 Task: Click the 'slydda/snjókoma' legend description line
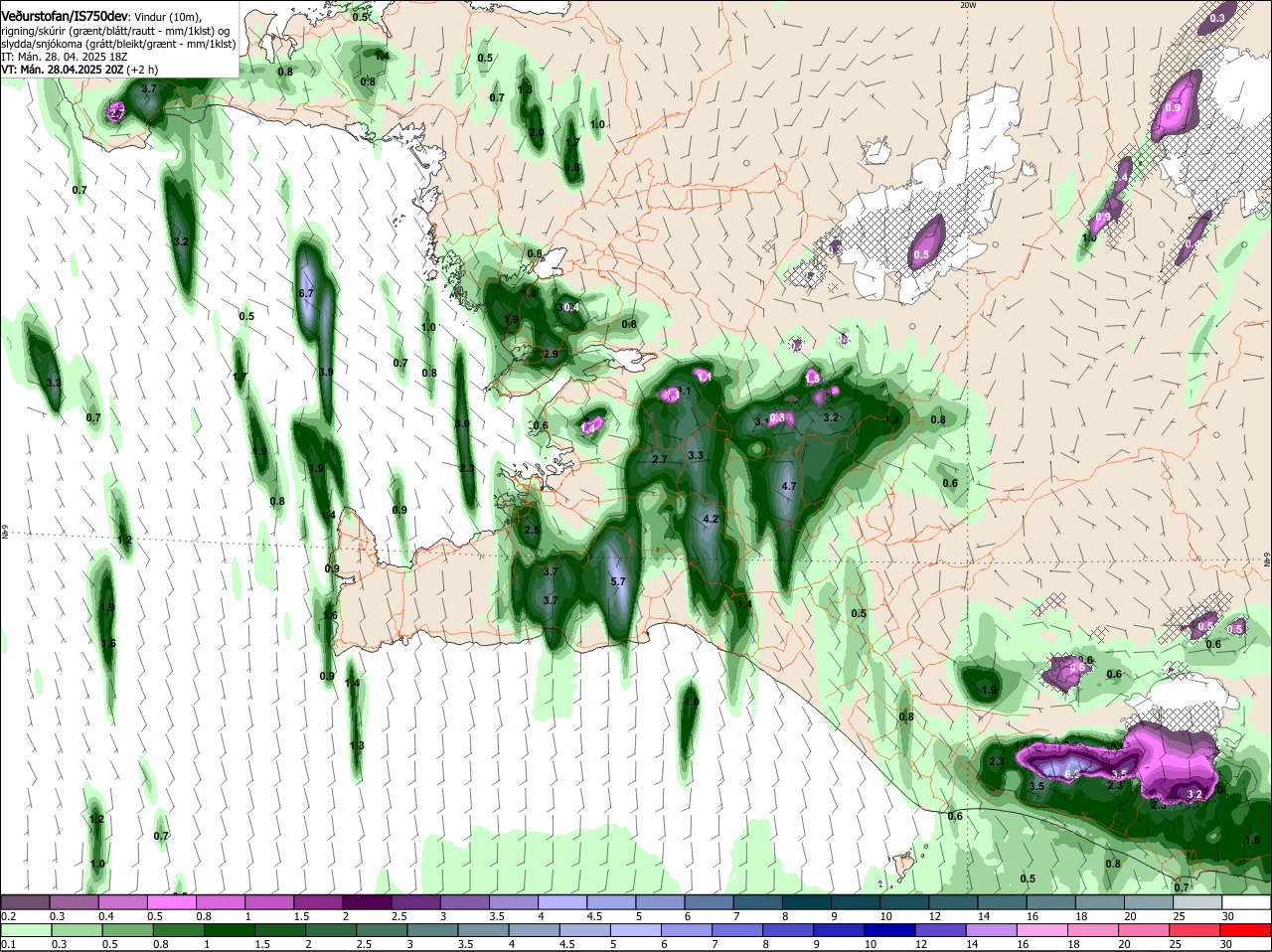(118, 44)
